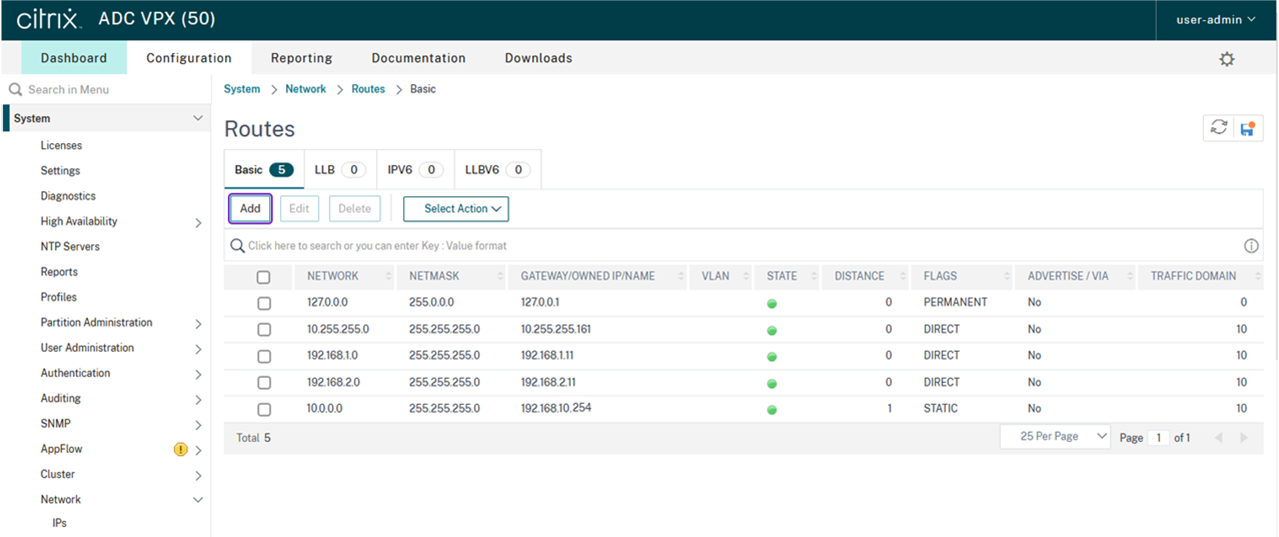Click the refresh routes icon
The height and width of the screenshot is (537, 1279).
1218,128
